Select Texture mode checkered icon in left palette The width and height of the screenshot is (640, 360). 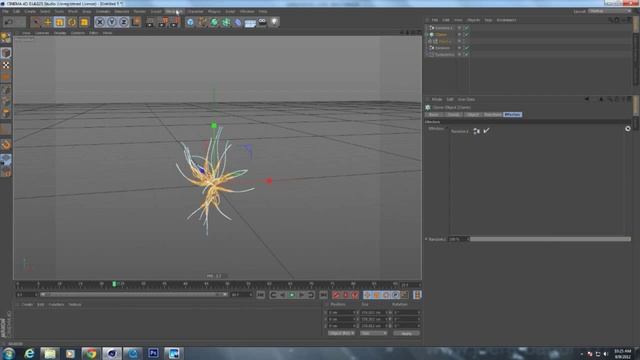(6, 65)
